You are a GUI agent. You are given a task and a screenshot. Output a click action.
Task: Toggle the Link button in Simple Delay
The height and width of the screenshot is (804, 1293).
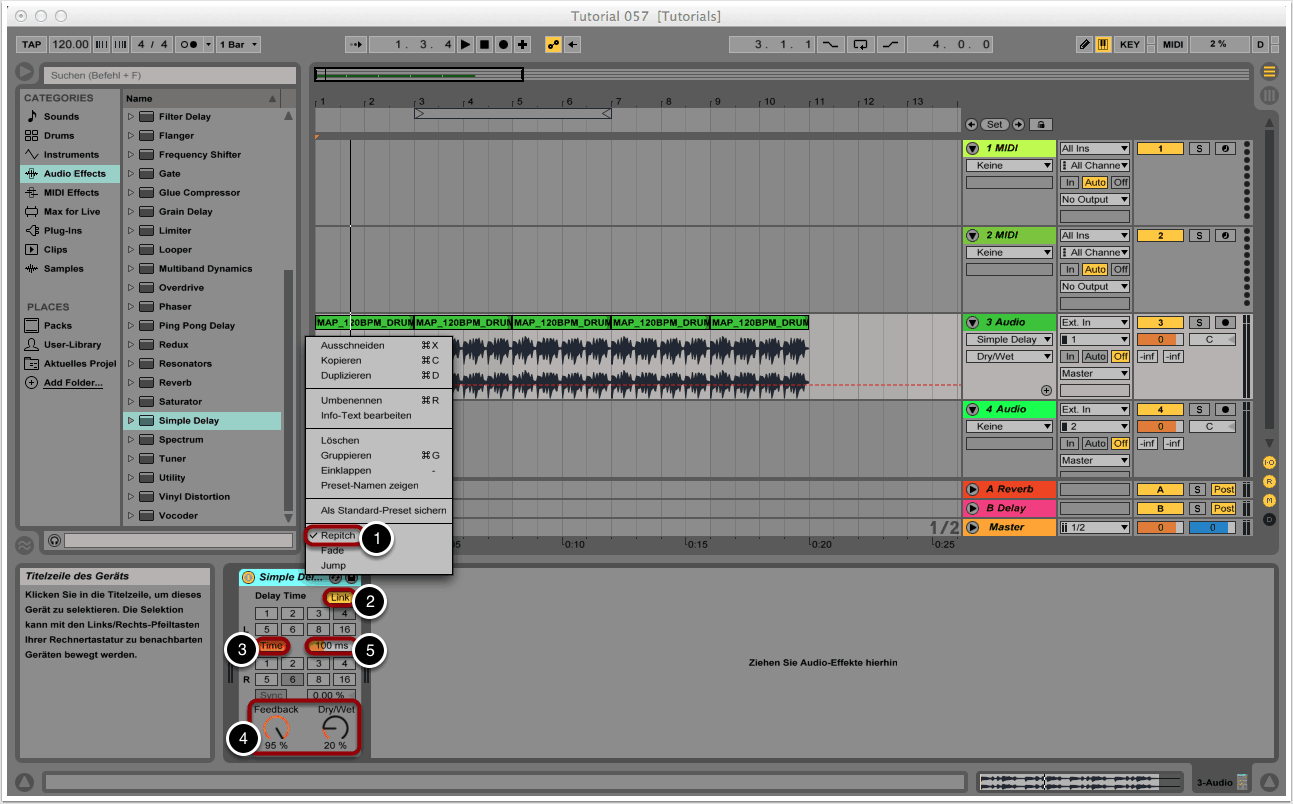coord(340,597)
